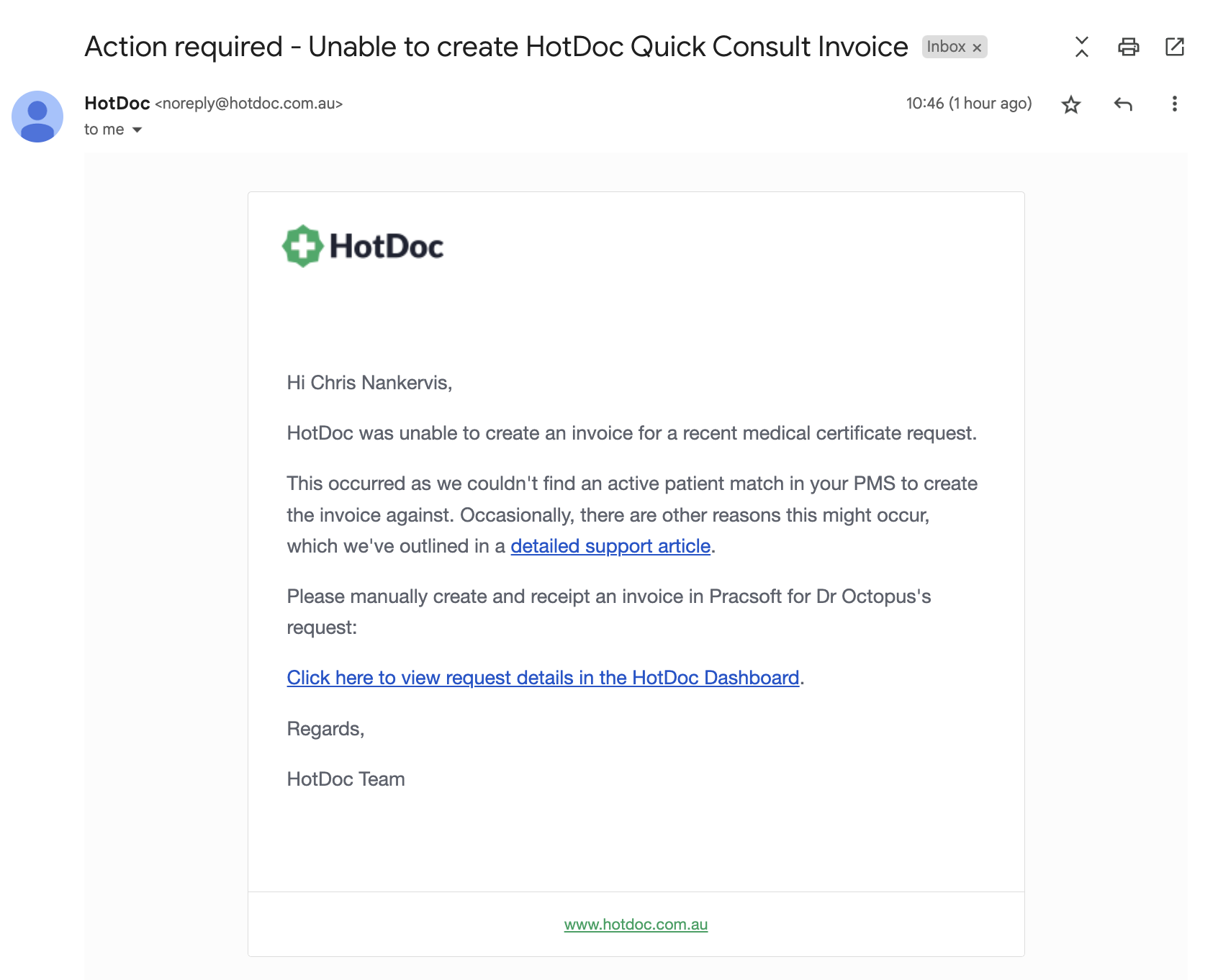Image resolution: width=1218 pixels, height=980 pixels.
Task: Reply to the HotDoc email
Action: pos(1123,104)
